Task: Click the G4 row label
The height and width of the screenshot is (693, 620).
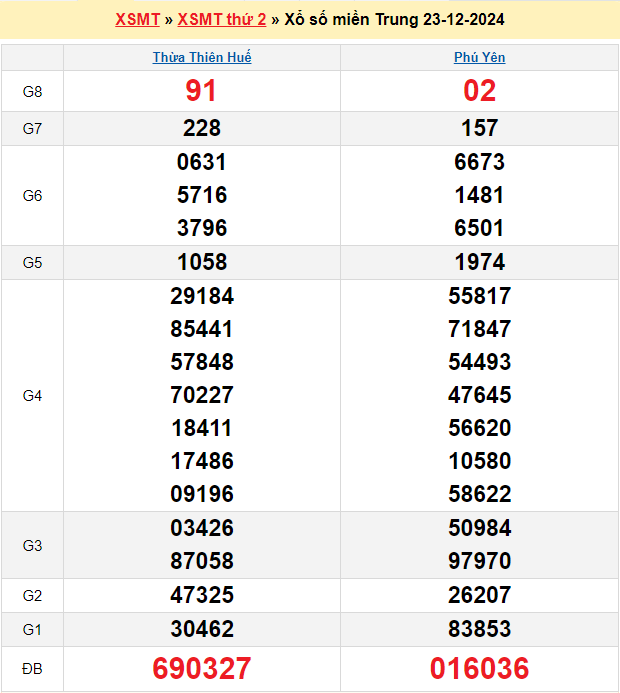Action: click(32, 396)
